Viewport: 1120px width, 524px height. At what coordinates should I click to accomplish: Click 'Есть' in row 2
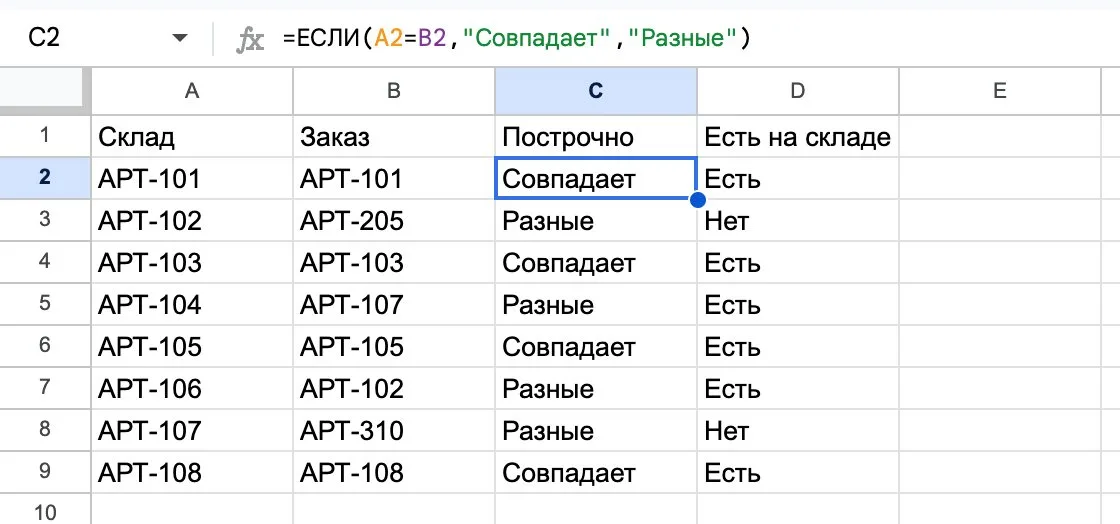click(x=798, y=178)
